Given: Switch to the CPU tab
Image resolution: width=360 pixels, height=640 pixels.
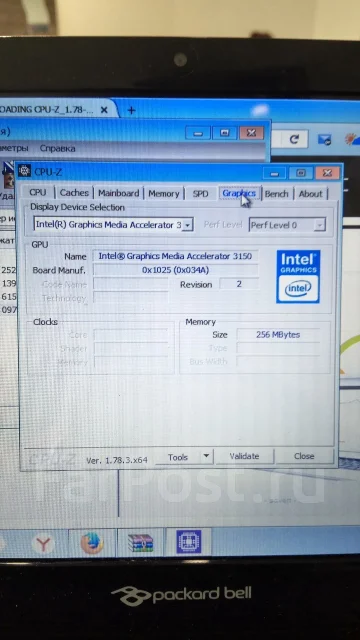Looking at the screenshot, I should (38, 193).
